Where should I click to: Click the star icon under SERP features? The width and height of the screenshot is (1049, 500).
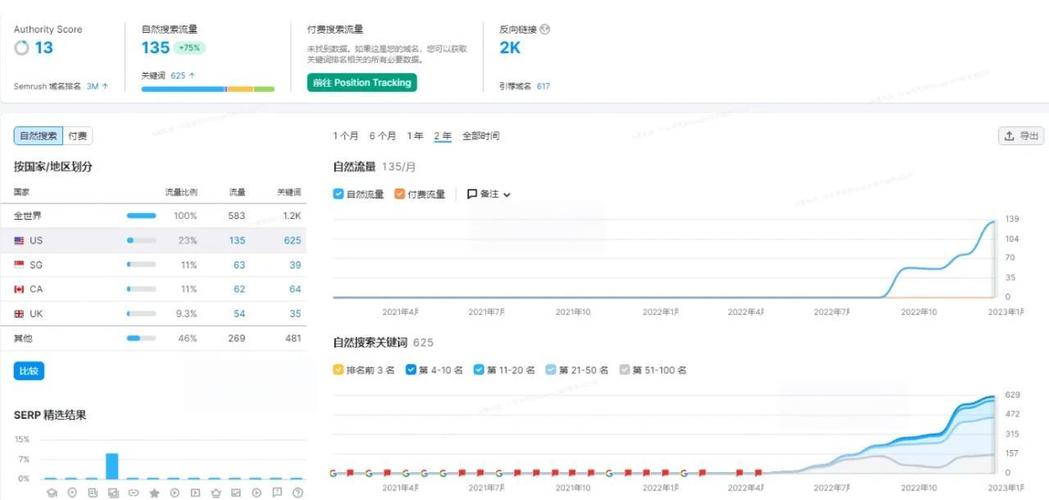[154, 492]
